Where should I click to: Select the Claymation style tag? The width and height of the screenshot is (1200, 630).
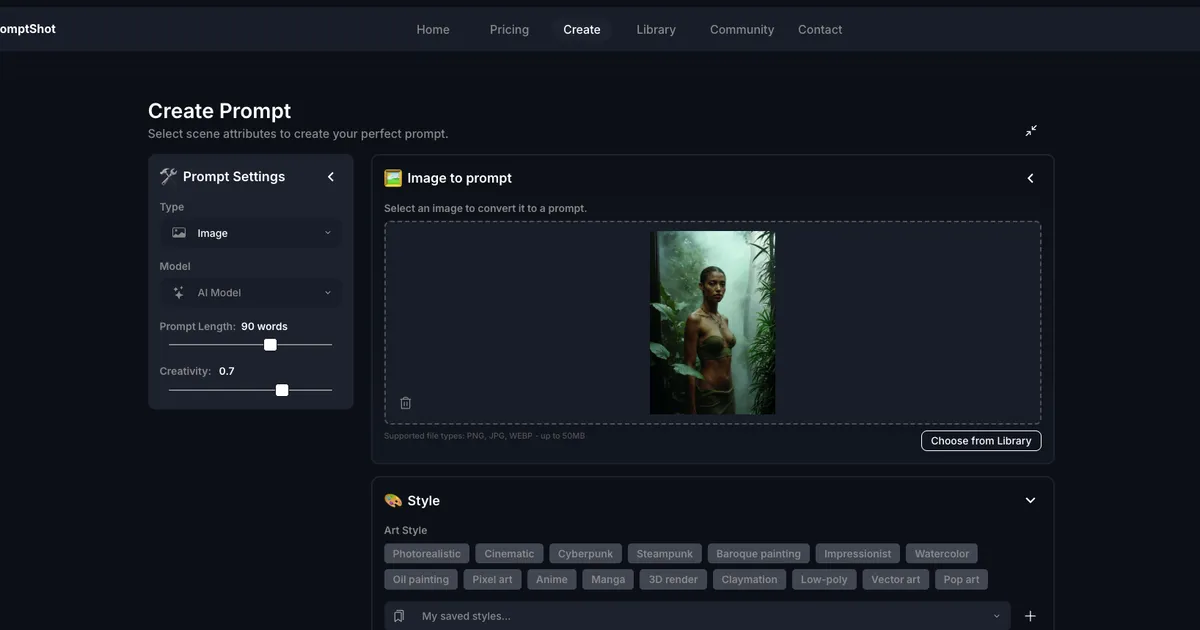point(749,579)
